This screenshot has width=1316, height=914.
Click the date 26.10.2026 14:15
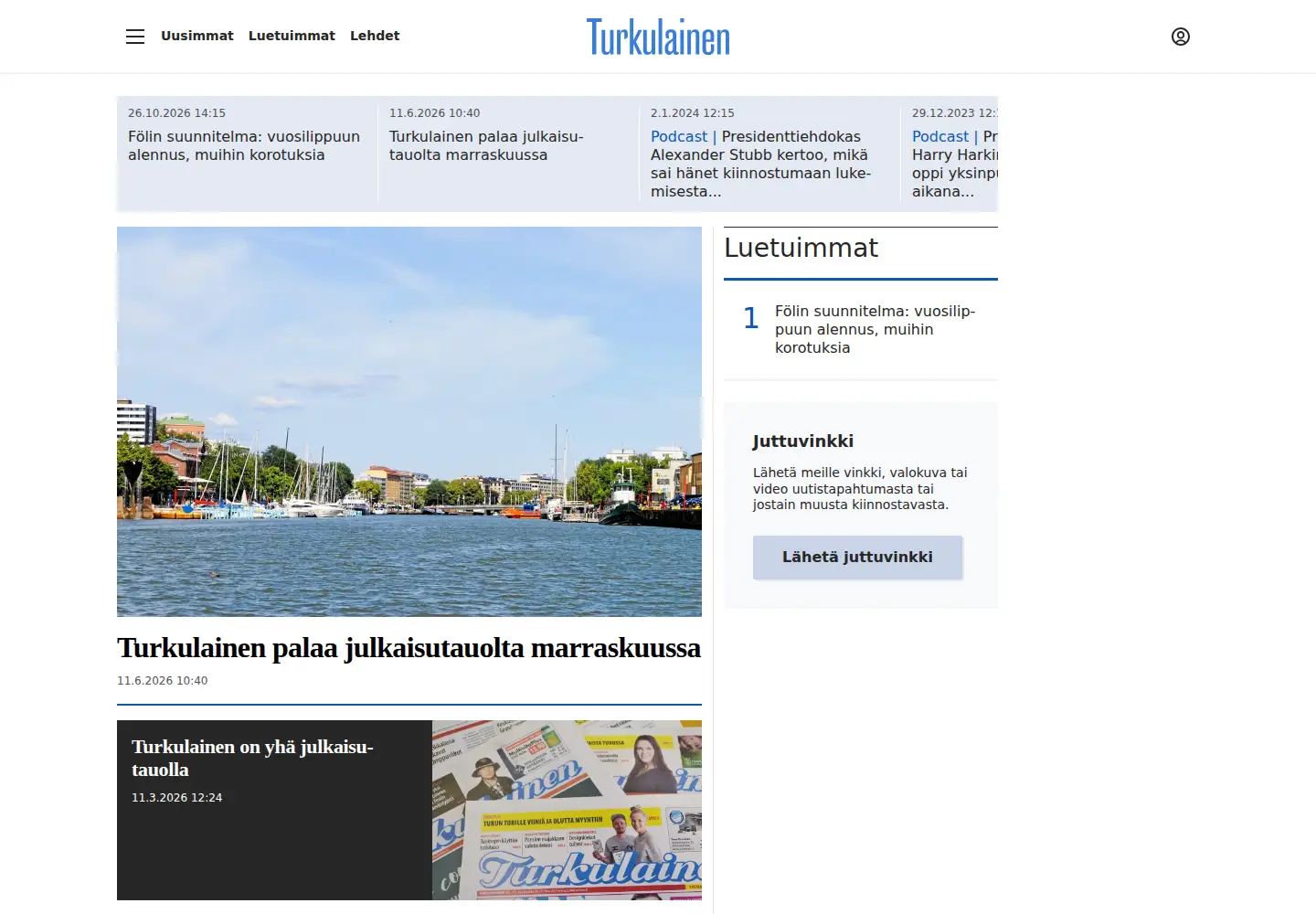point(176,113)
